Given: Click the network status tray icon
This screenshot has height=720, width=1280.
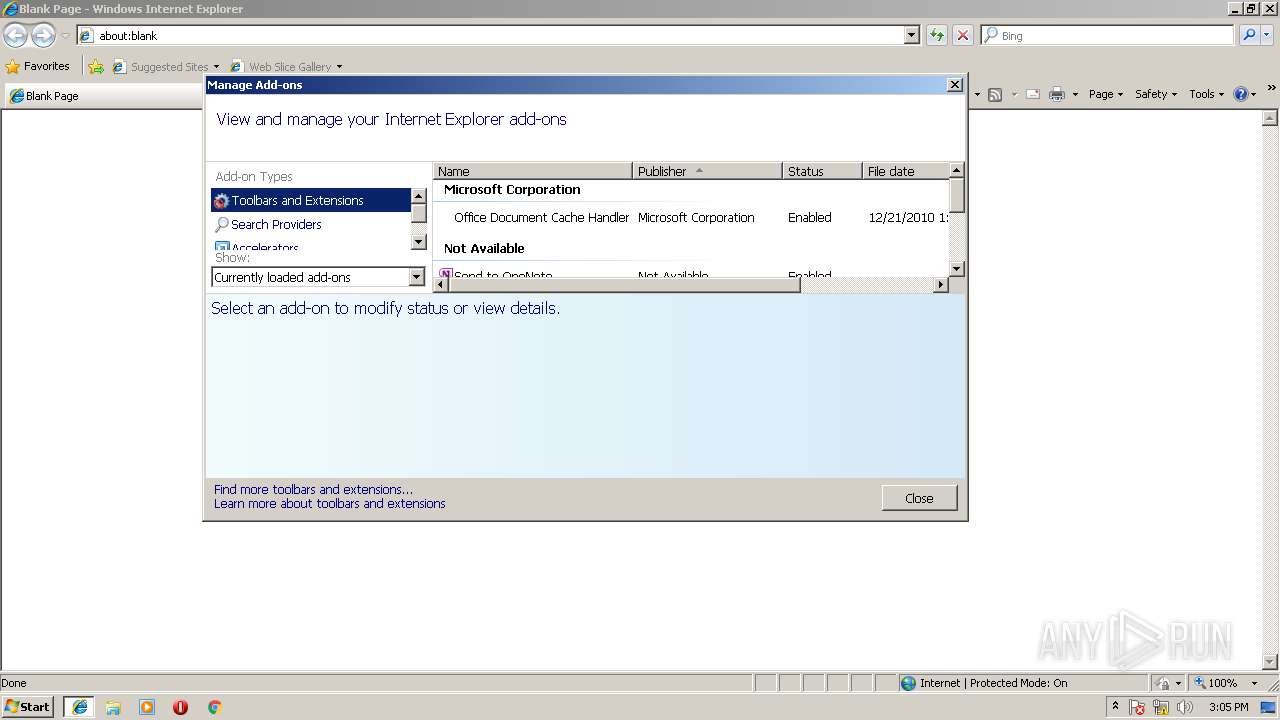Looking at the screenshot, I should [x=1161, y=707].
